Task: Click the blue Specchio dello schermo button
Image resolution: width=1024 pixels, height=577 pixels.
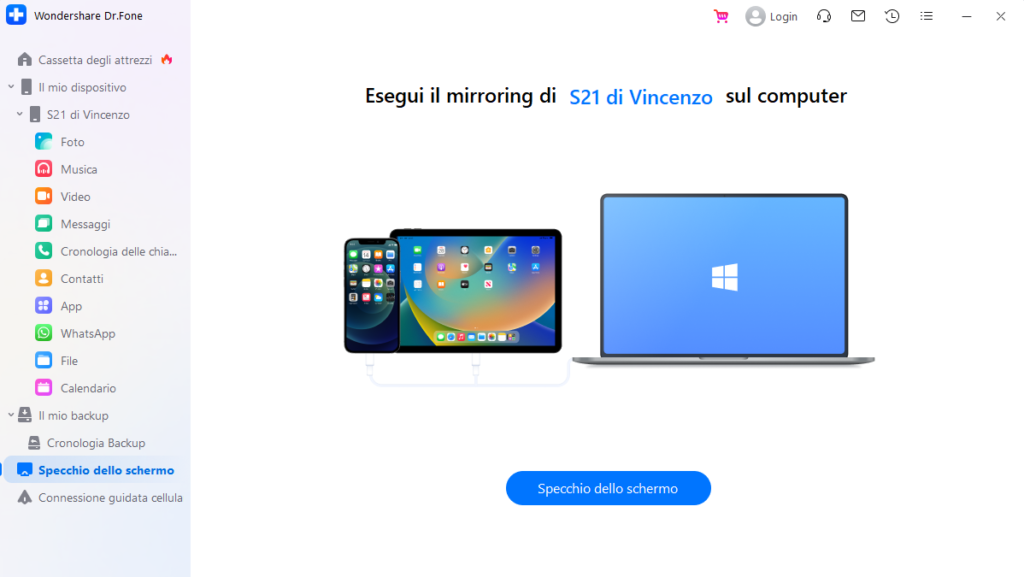Action: tap(608, 488)
